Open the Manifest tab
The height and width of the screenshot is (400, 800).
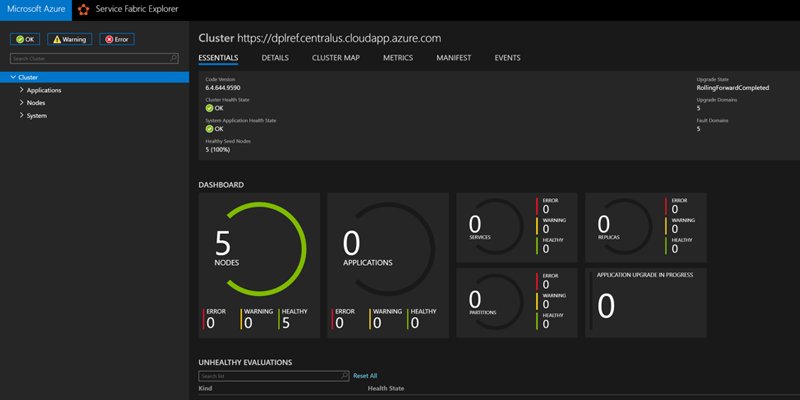click(454, 58)
